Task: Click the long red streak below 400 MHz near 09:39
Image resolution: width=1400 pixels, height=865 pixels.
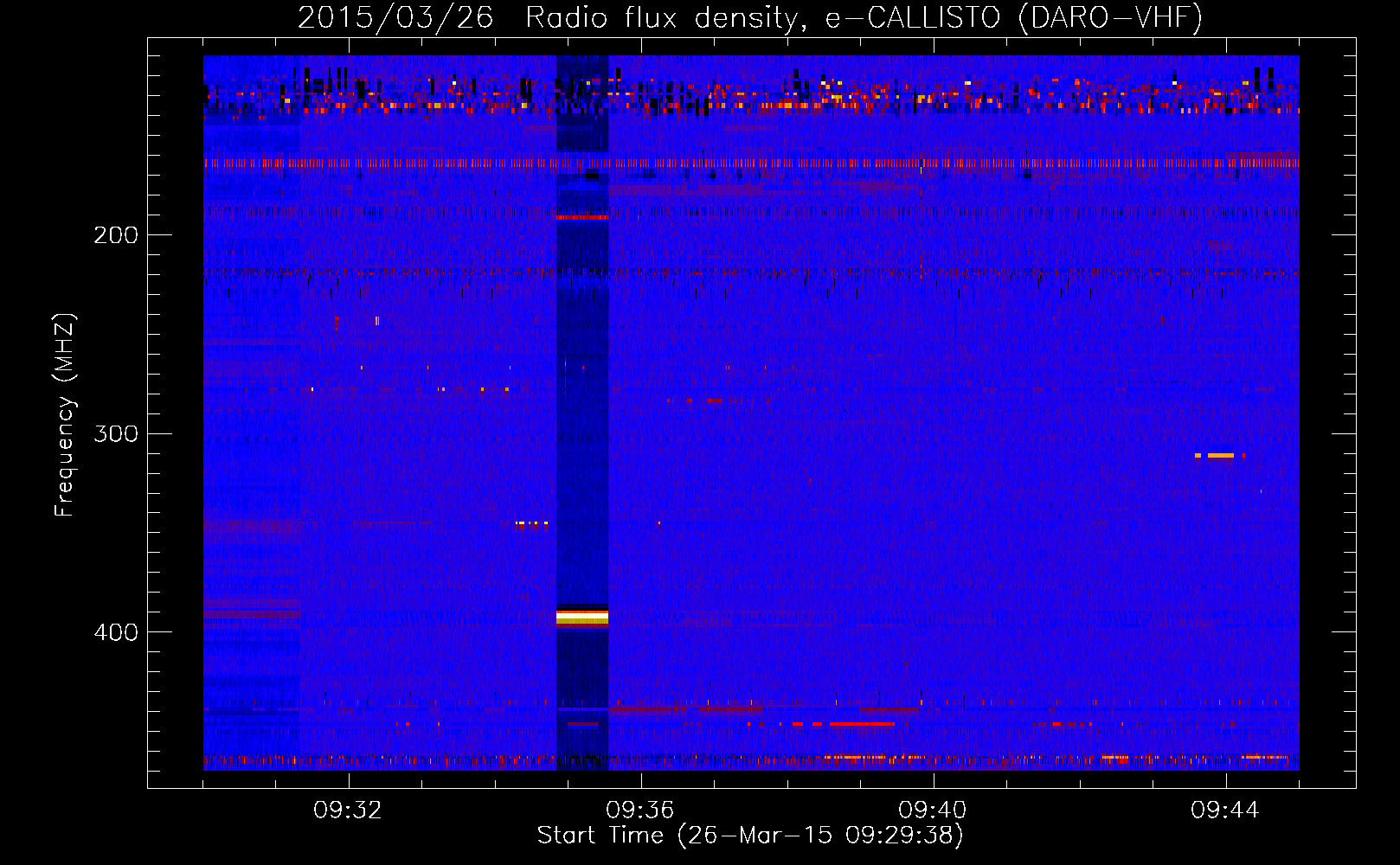Action: coord(862,724)
